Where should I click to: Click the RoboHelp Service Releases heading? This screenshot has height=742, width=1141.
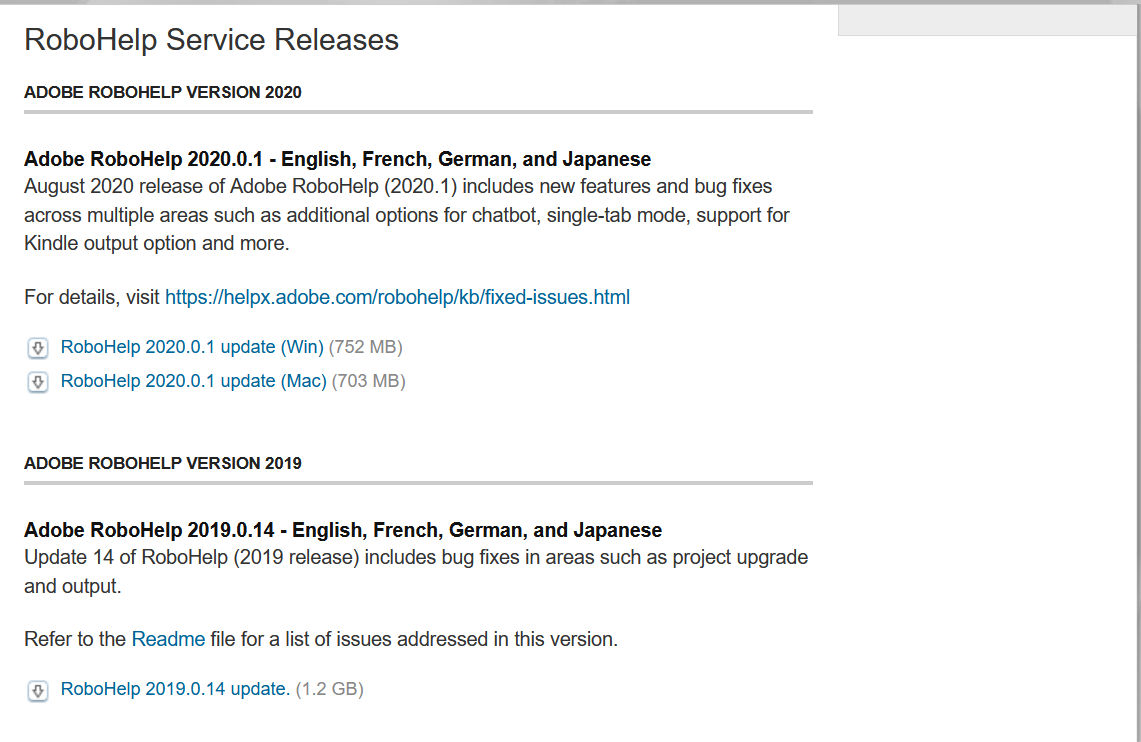point(212,40)
